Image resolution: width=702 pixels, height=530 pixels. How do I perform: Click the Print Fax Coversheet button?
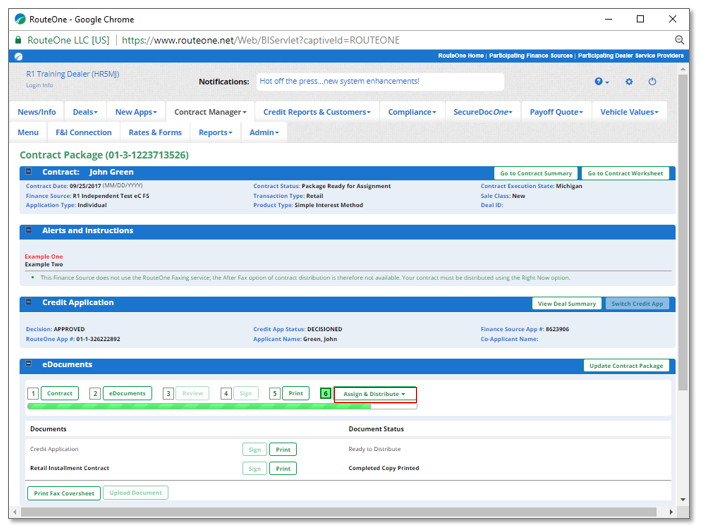click(64, 493)
